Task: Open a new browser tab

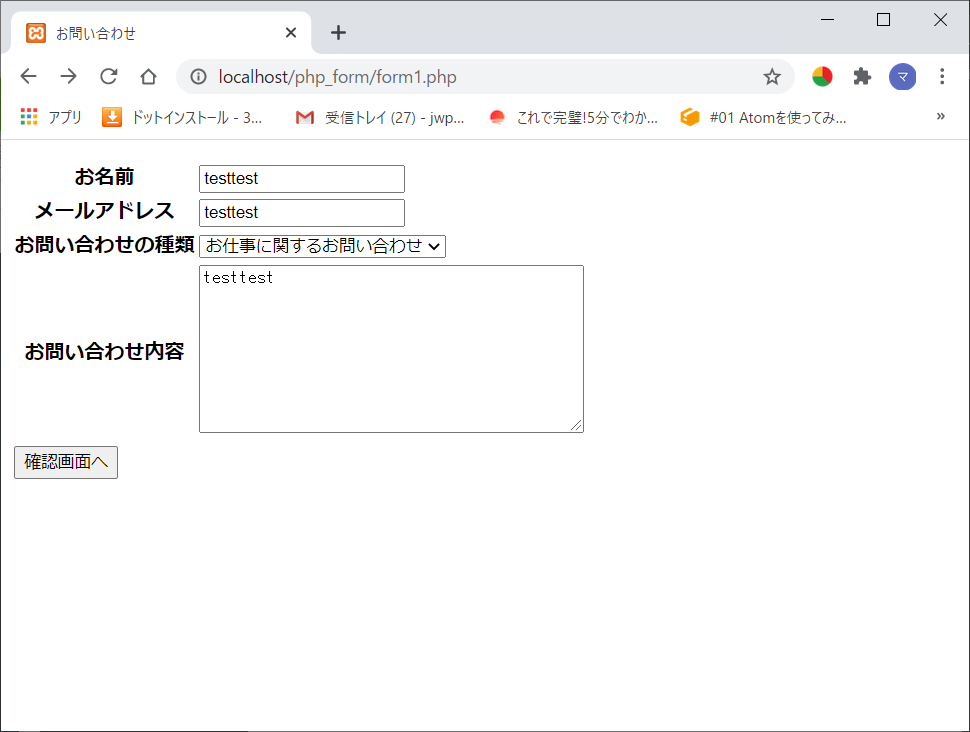Action: [x=338, y=33]
